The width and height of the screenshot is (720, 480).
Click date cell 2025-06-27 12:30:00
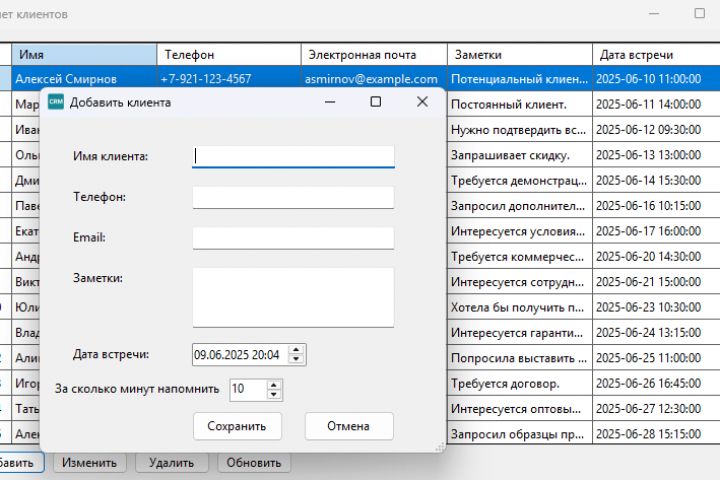tap(657, 408)
